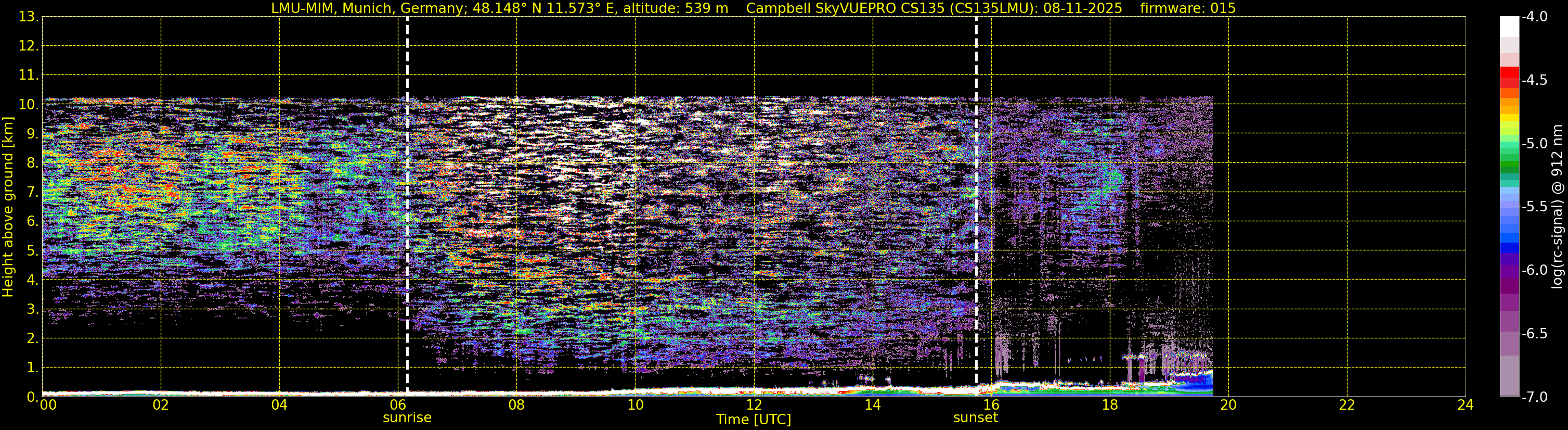Screen dimensions: 1568x430
Task: Click the bright red colorbar segment
Action: pos(1510,72)
